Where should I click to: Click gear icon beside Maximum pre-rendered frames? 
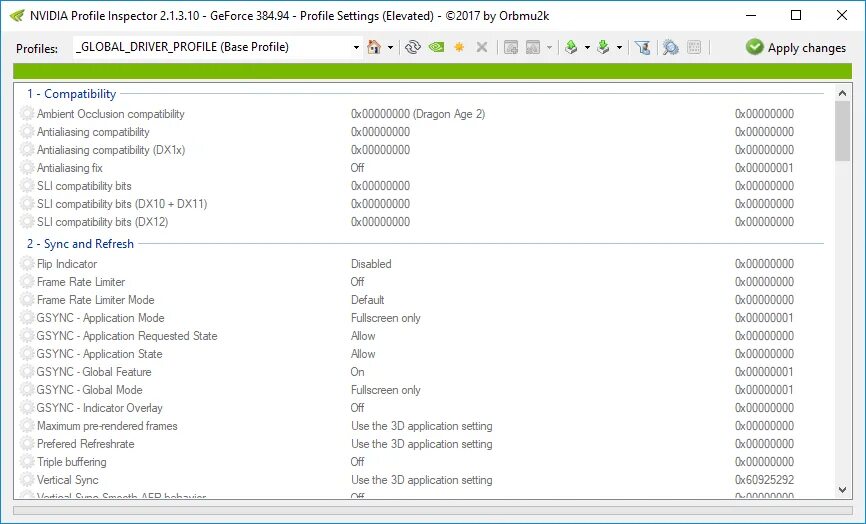click(x=27, y=426)
